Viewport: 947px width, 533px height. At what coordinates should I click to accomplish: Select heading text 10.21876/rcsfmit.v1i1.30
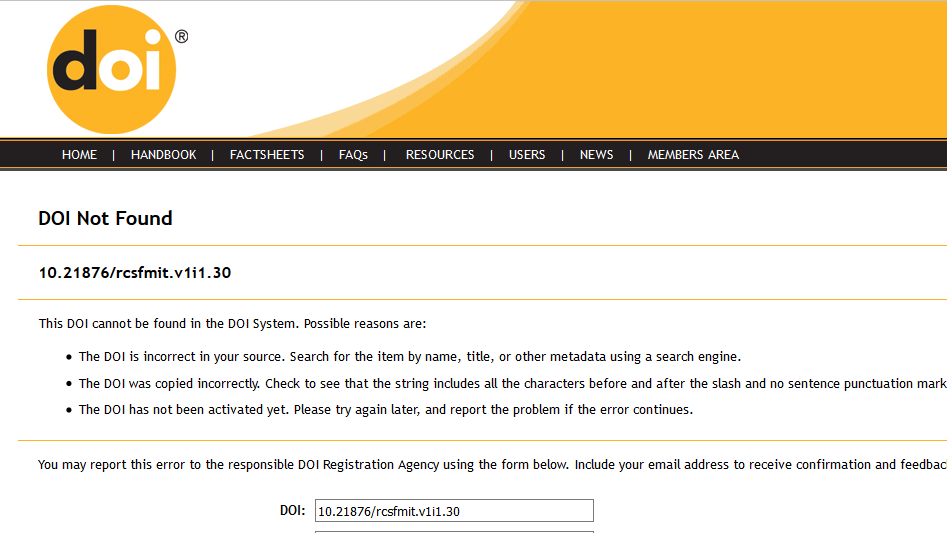pyautogui.click(x=135, y=273)
